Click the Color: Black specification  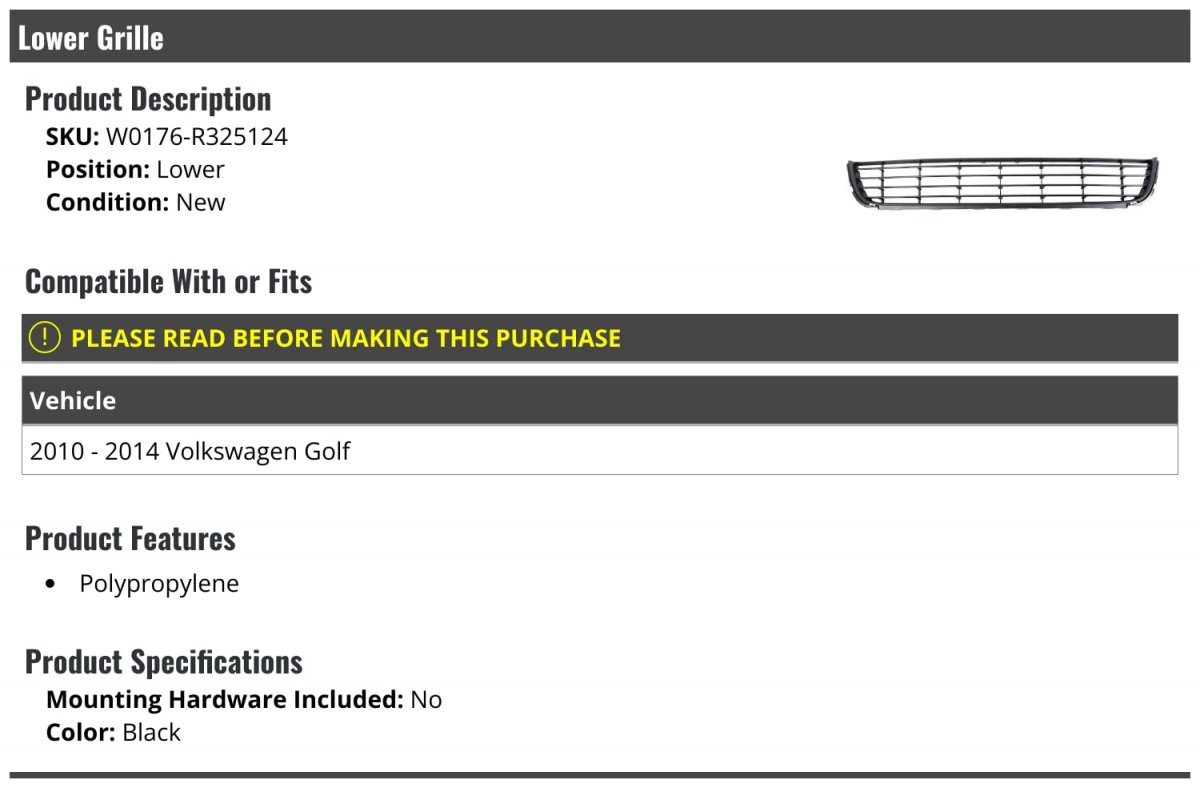(x=113, y=732)
